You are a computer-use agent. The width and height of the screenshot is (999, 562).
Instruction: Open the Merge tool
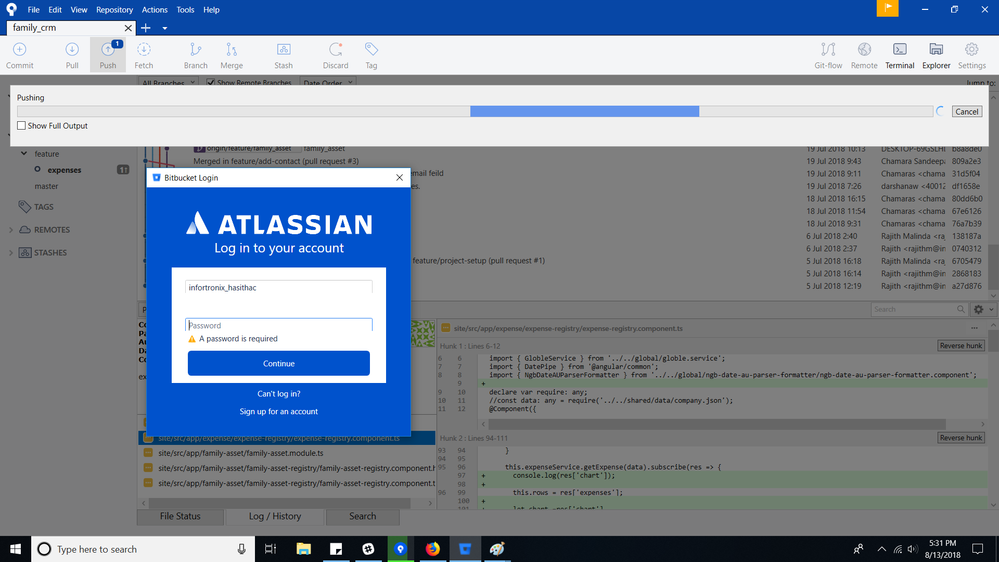(231, 55)
